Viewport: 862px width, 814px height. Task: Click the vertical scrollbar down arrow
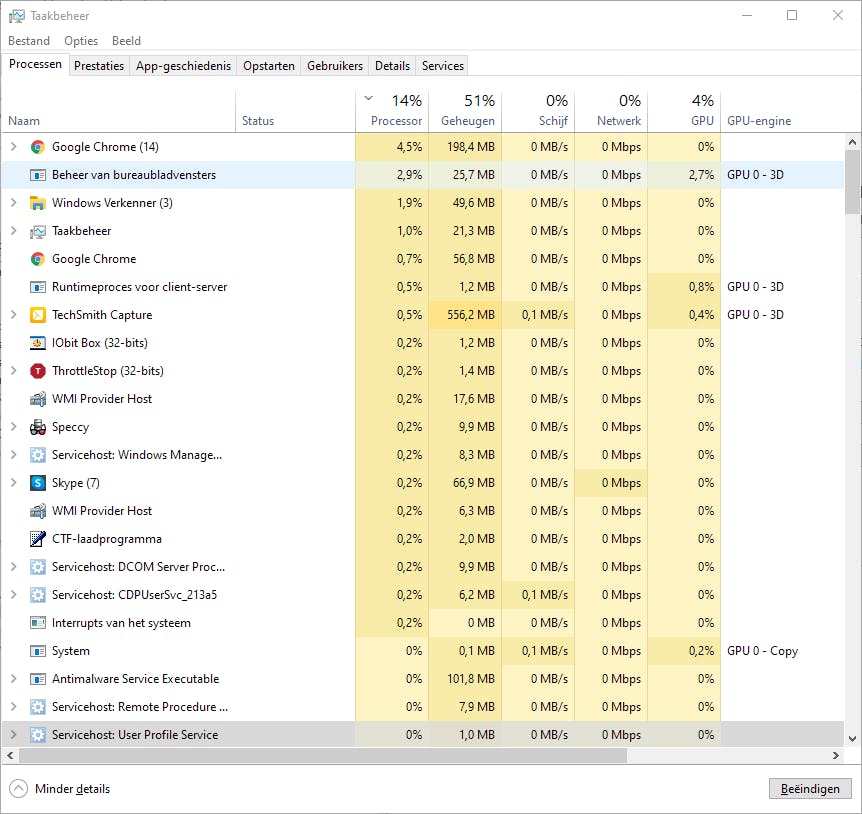point(853,739)
